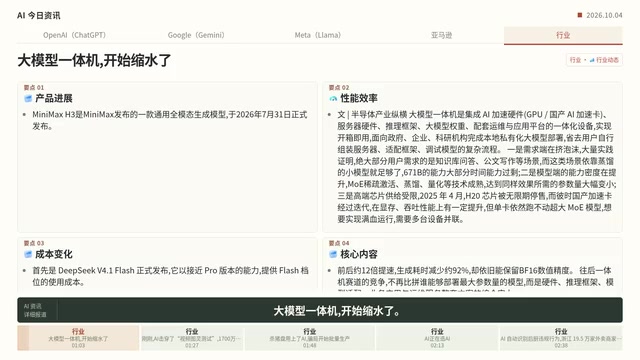This screenshot has width=640, height=360.
Task: Select the 行业 tab in top bar
Action: [x=563, y=36]
